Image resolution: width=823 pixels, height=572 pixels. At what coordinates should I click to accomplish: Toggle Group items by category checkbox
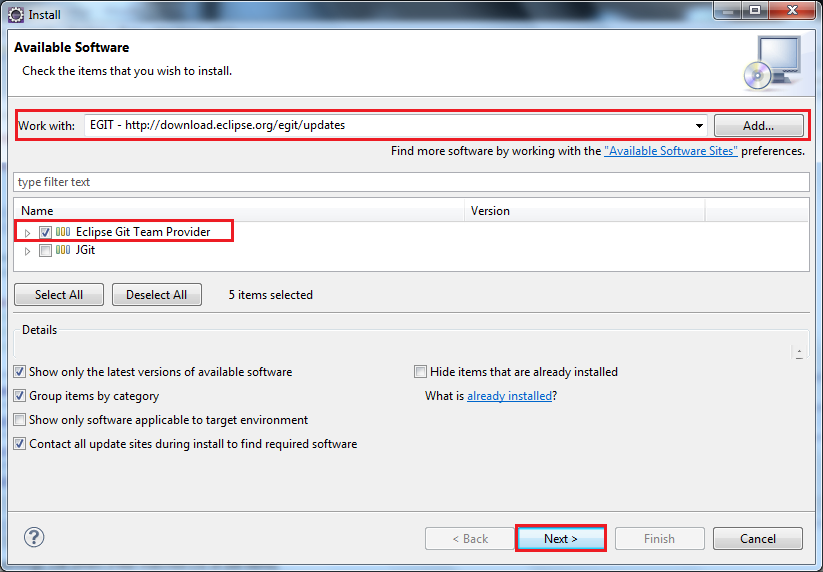pos(19,396)
